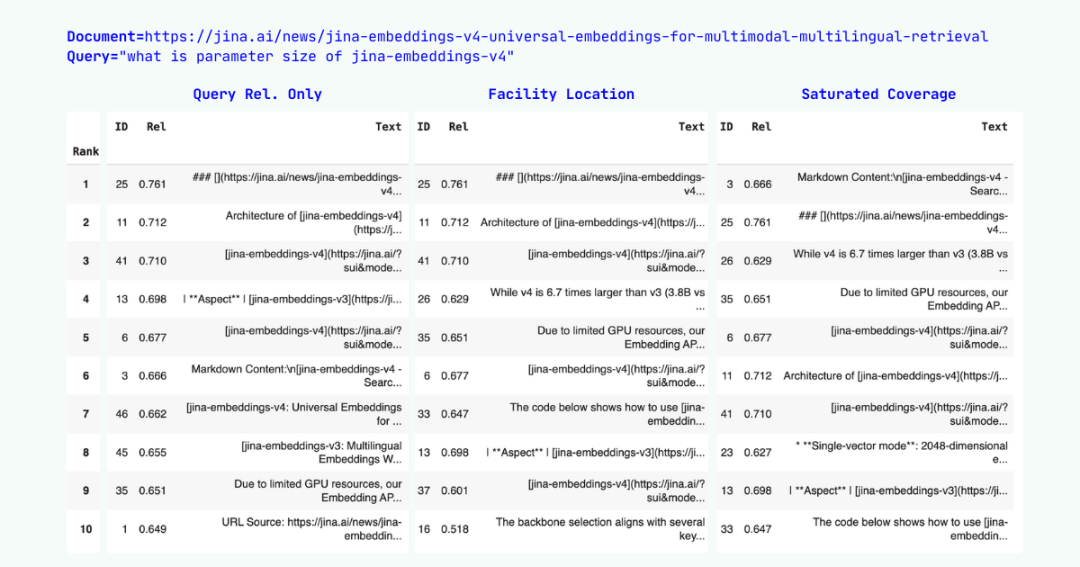Click ID 16 in Facility Location table

coord(424,529)
